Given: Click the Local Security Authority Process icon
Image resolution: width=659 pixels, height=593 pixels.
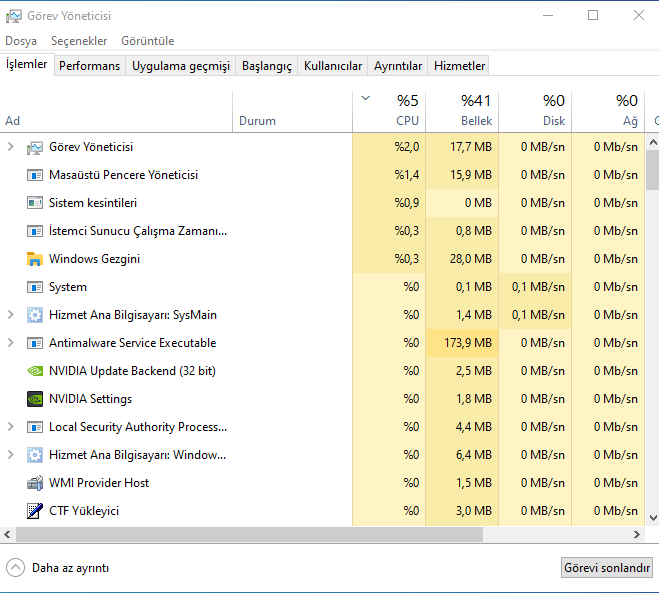Looking at the screenshot, I should [35, 427].
